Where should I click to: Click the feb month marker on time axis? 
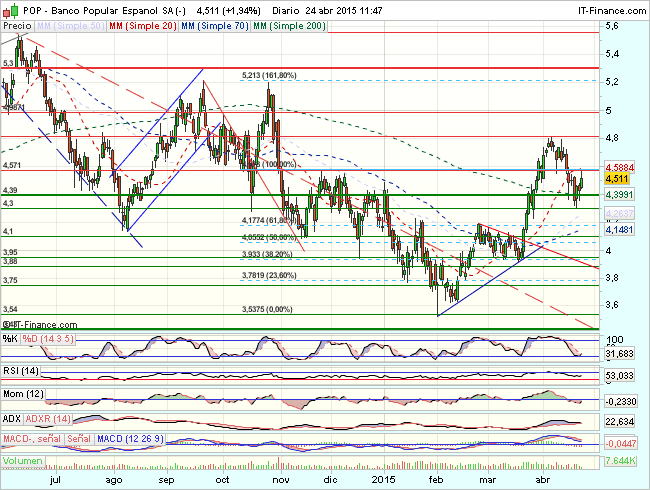436,480
